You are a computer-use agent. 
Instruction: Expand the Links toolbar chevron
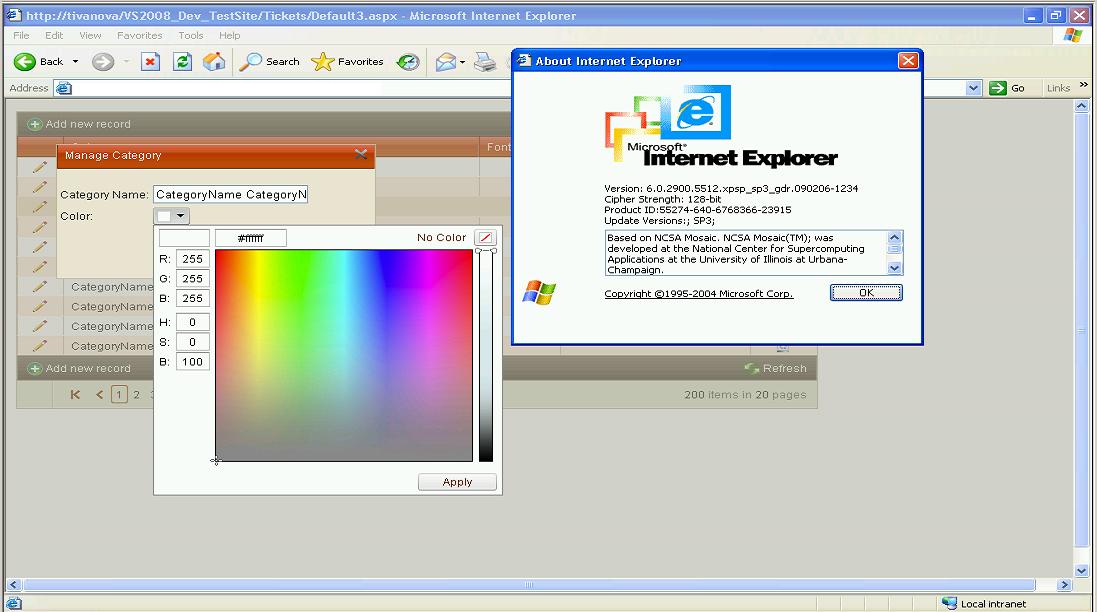tap(1084, 85)
